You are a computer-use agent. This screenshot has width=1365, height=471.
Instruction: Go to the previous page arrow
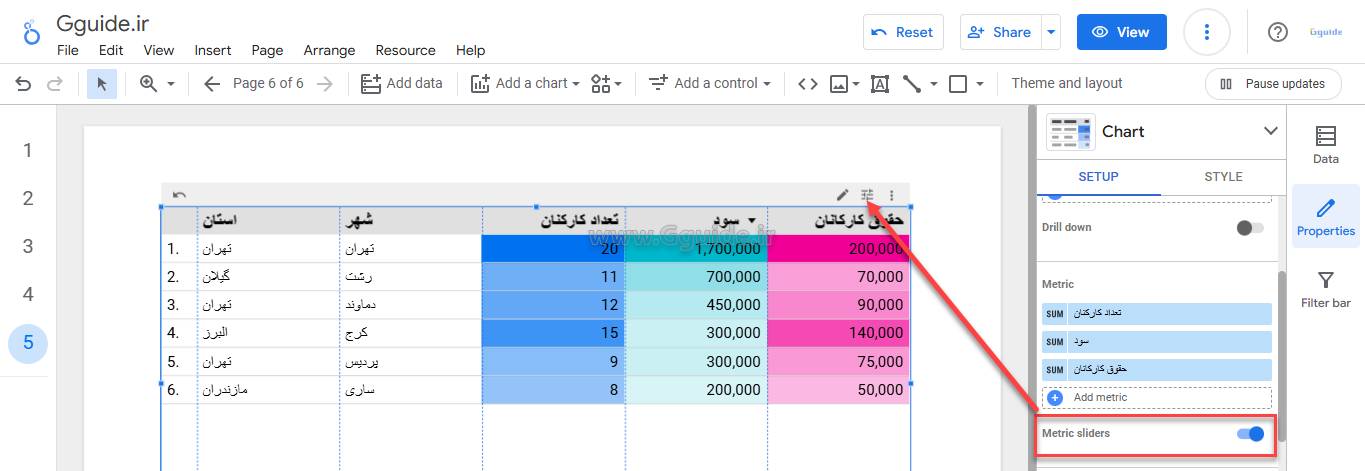[211, 84]
